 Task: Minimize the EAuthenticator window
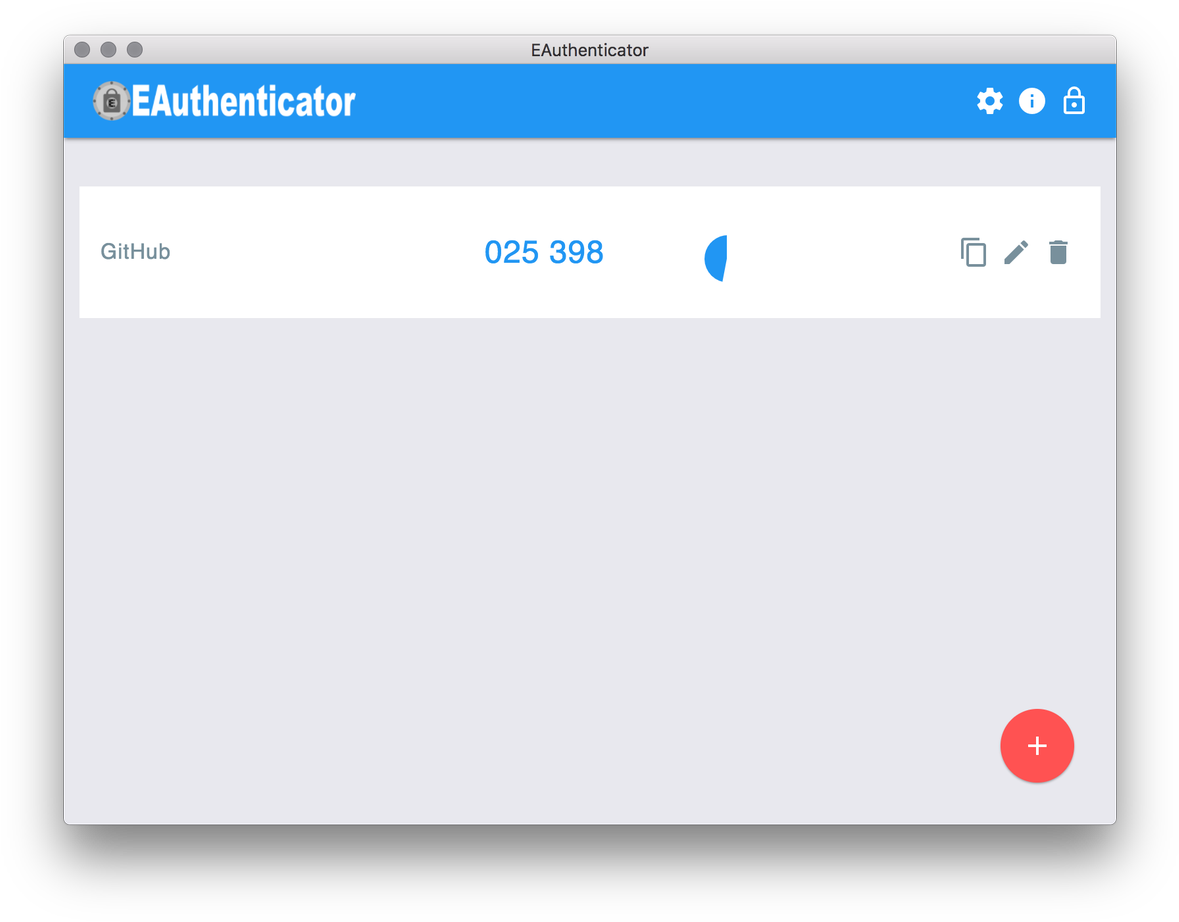[108, 50]
